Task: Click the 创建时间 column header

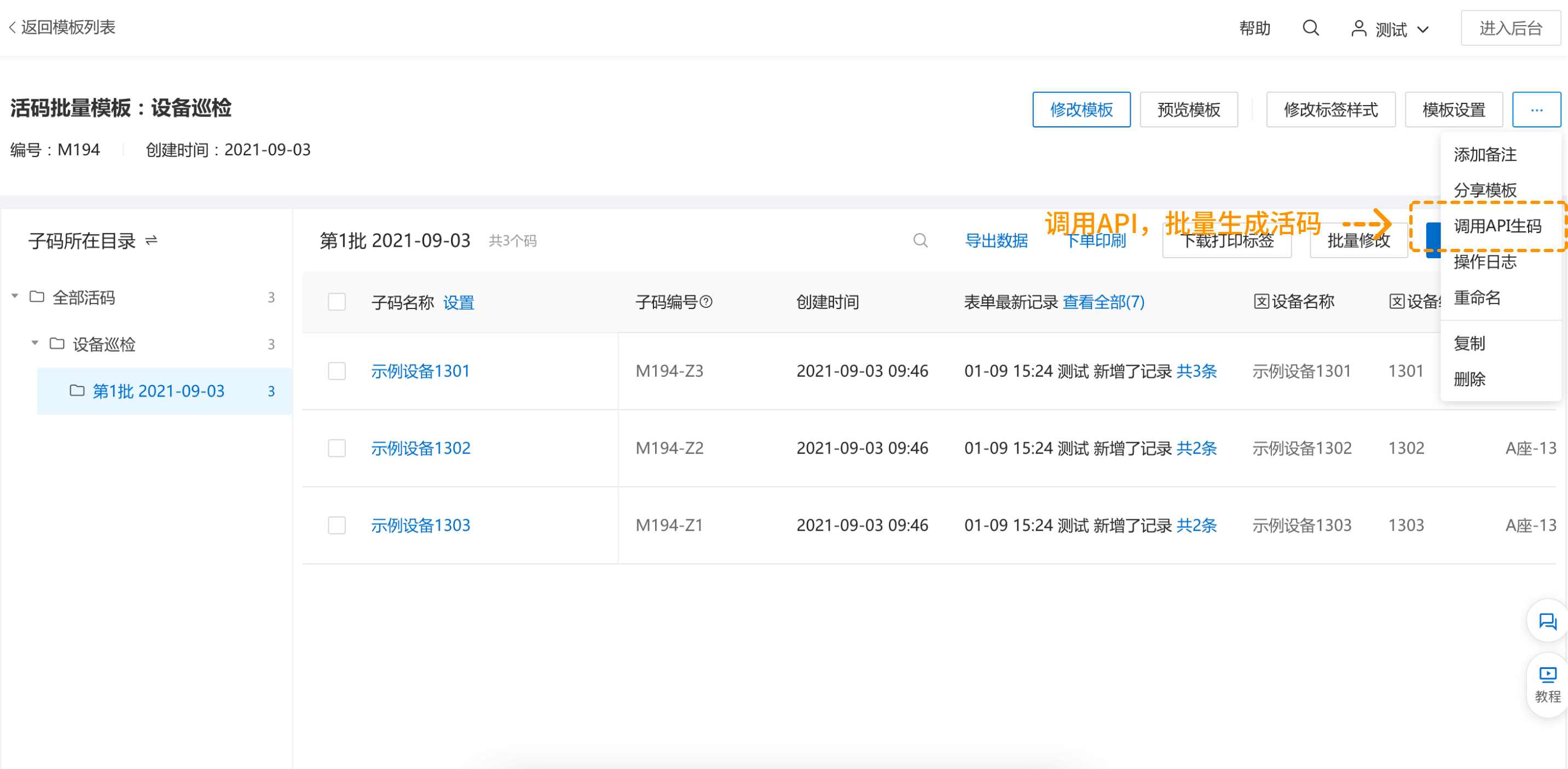Action: coord(827,302)
